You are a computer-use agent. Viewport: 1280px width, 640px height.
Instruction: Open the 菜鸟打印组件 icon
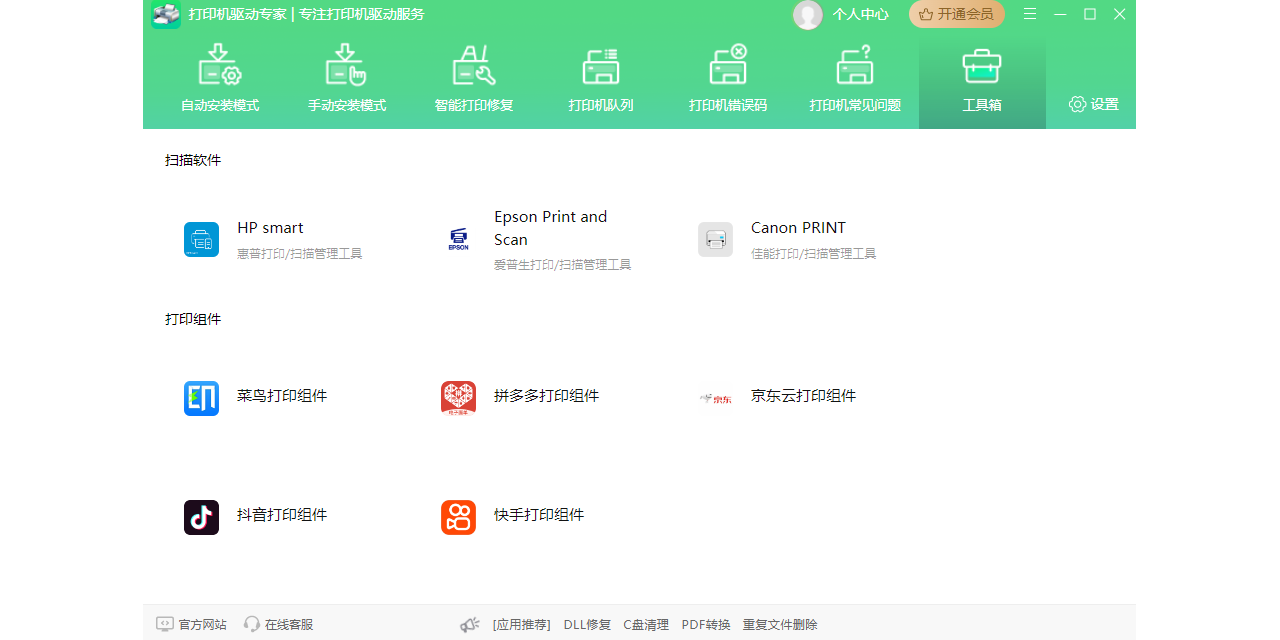pyautogui.click(x=201, y=398)
